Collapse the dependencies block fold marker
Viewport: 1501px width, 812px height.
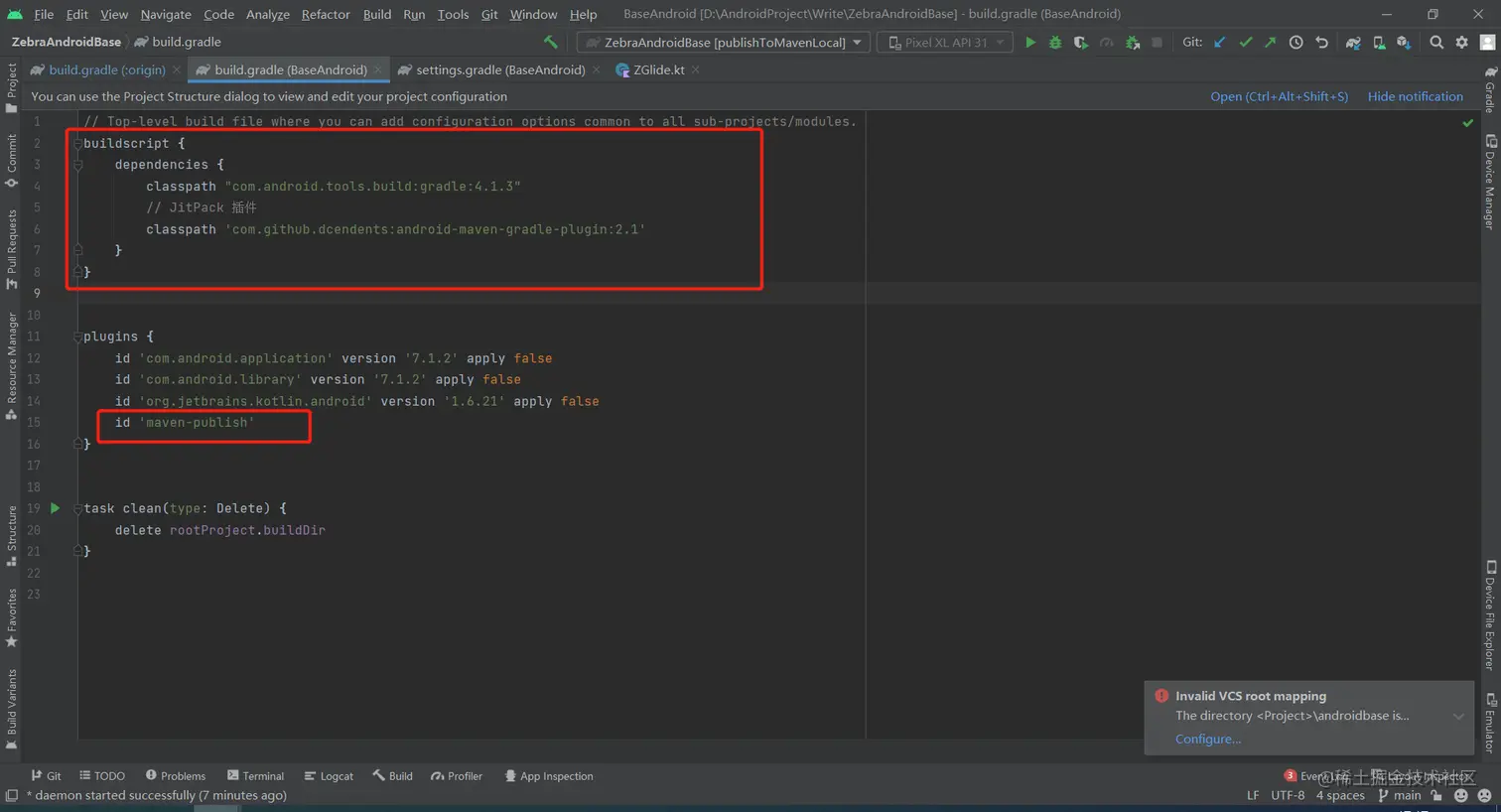coord(77,165)
